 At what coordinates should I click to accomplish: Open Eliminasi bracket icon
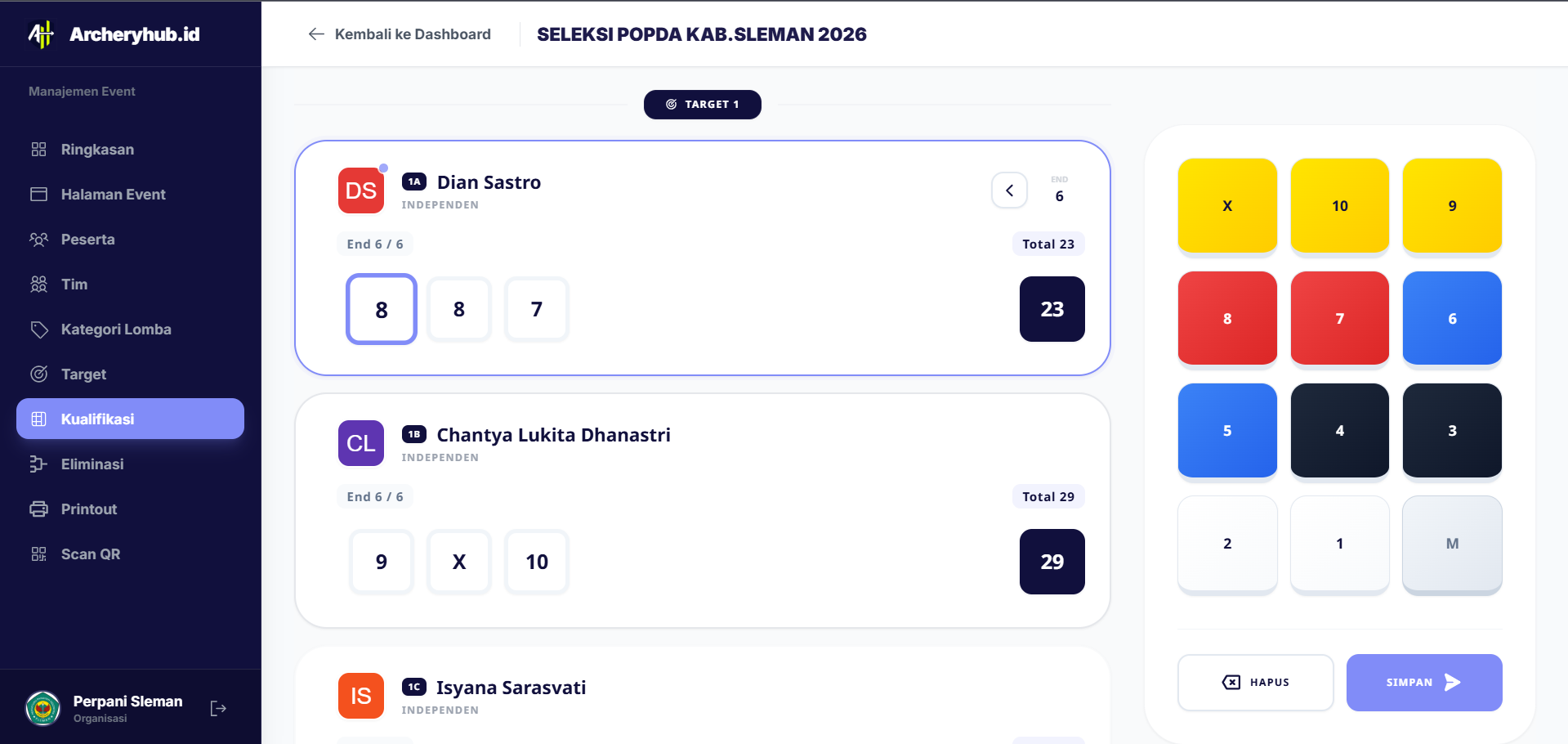point(38,464)
